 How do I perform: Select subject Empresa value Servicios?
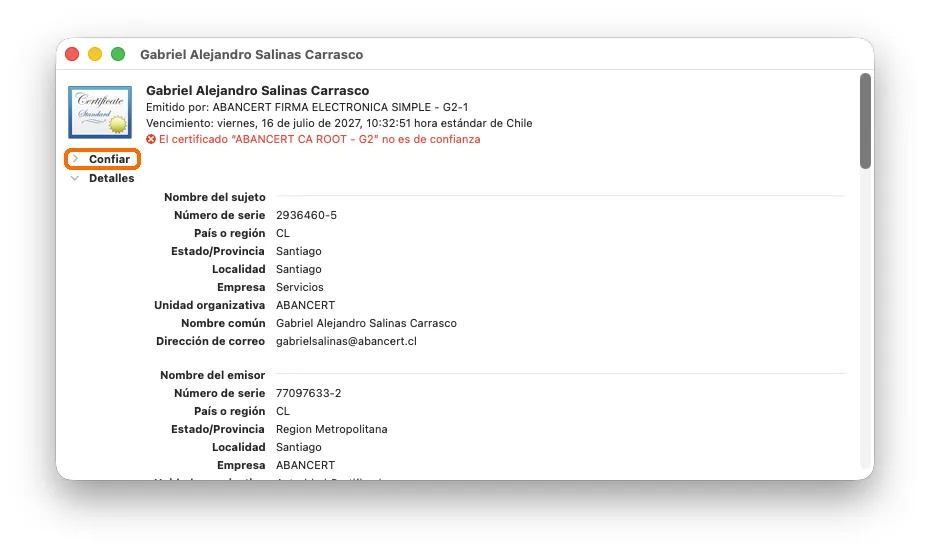pyautogui.click(x=300, y=287)
